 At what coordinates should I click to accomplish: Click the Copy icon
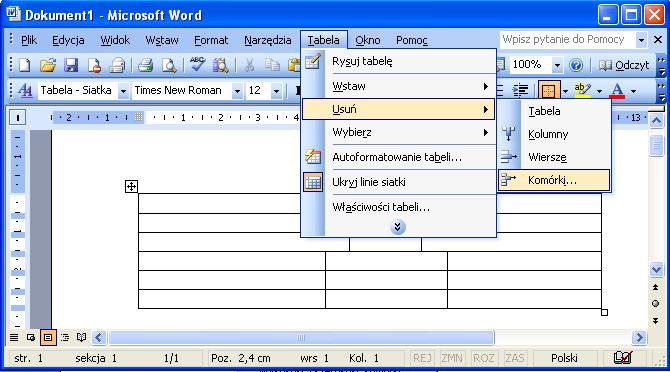pos(272,65)
